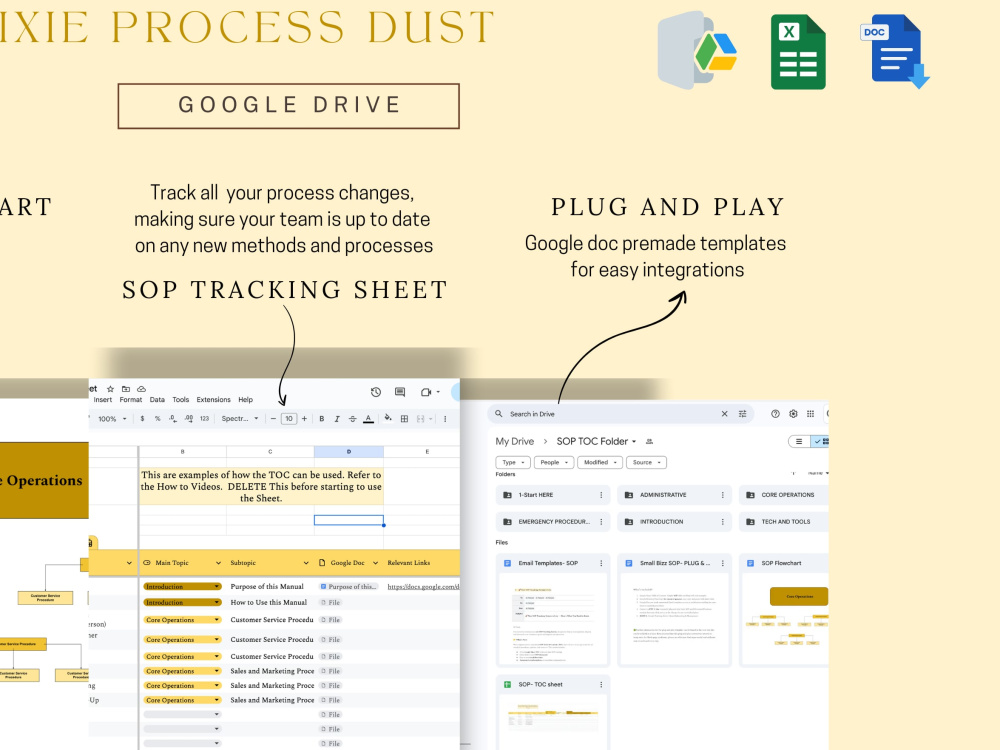Decrease font size with minus button
This screenshot has height=750, width=1000.
[273, 419]
